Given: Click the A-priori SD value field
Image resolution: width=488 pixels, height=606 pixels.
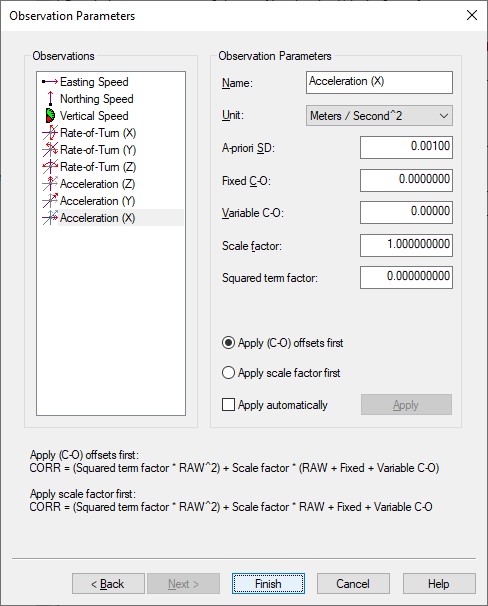Looking at the screenshot, I should [x=406, y=147].
